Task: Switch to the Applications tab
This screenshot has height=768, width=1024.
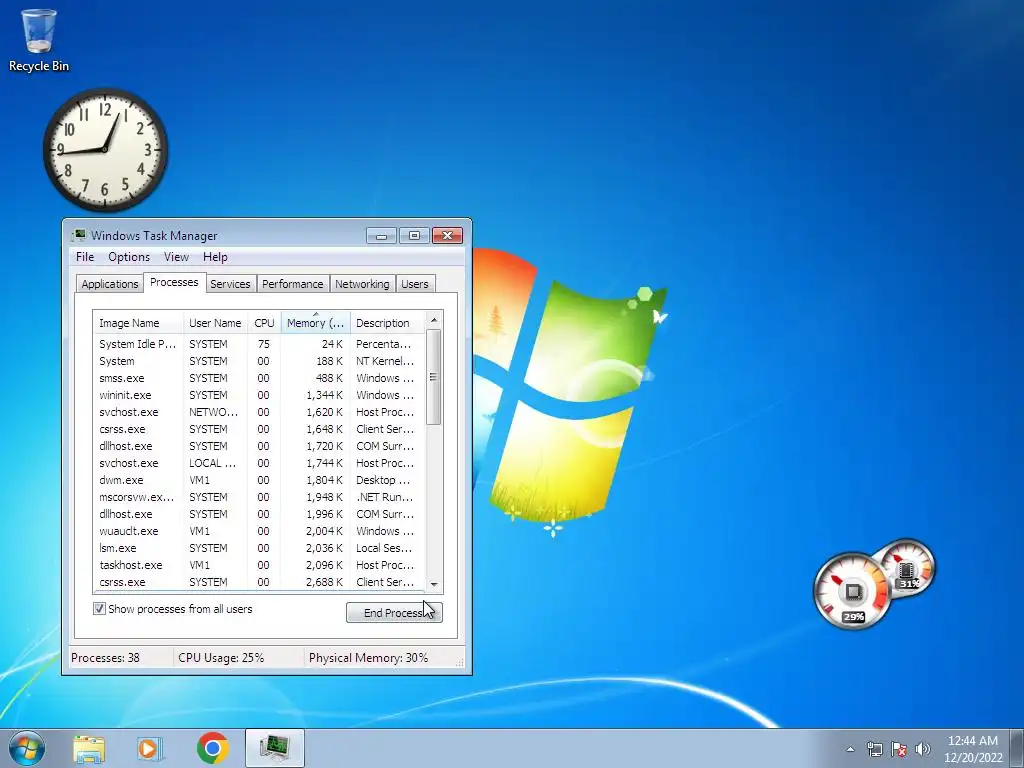Action: pyautogui.click(x=110, y=284)
